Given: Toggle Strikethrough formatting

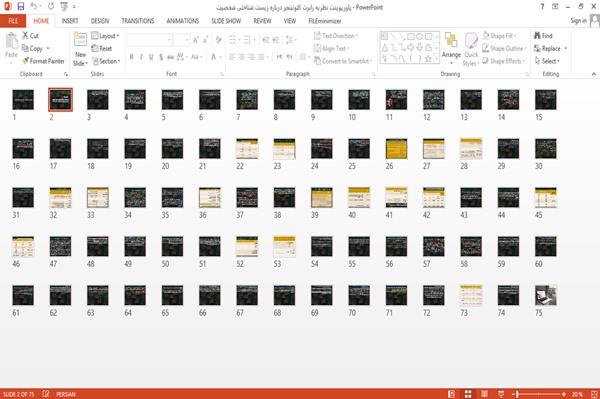Looking at the screenshot, I should (171, 57).
